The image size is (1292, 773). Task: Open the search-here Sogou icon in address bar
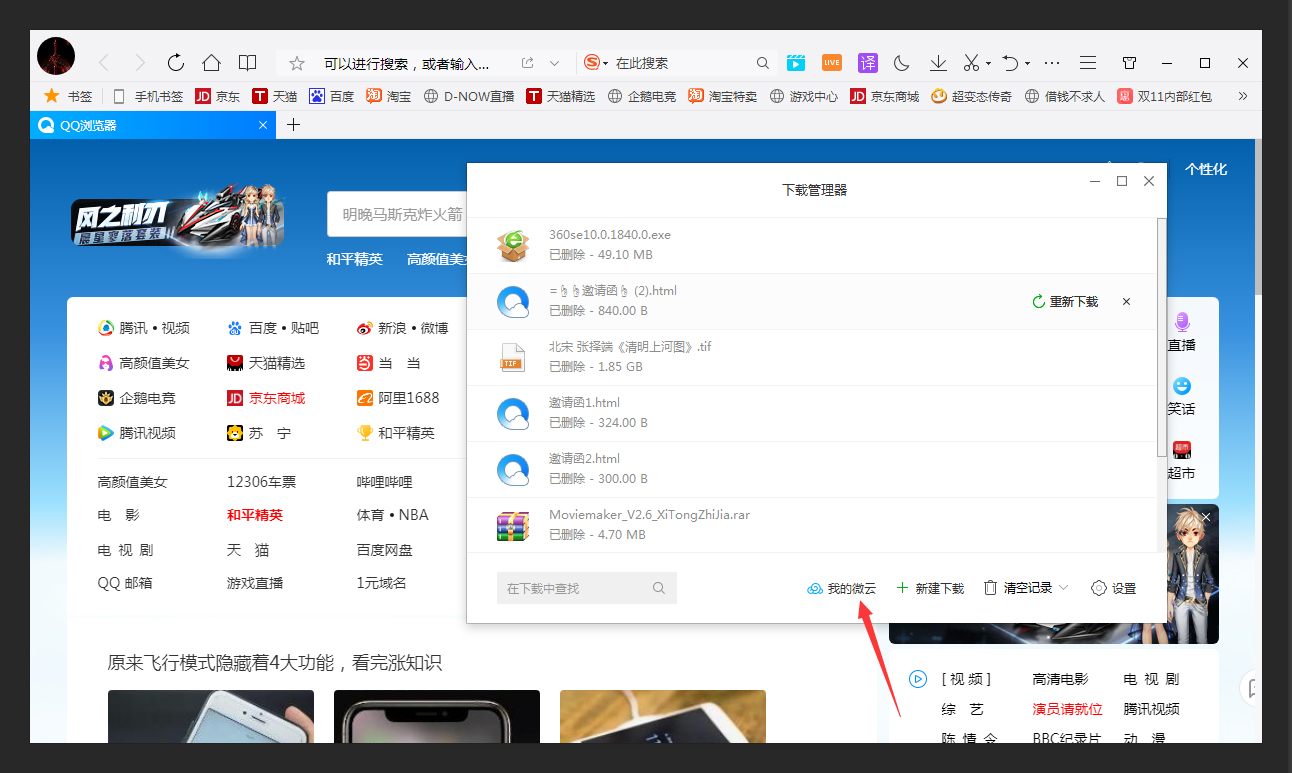pos(592,62)
